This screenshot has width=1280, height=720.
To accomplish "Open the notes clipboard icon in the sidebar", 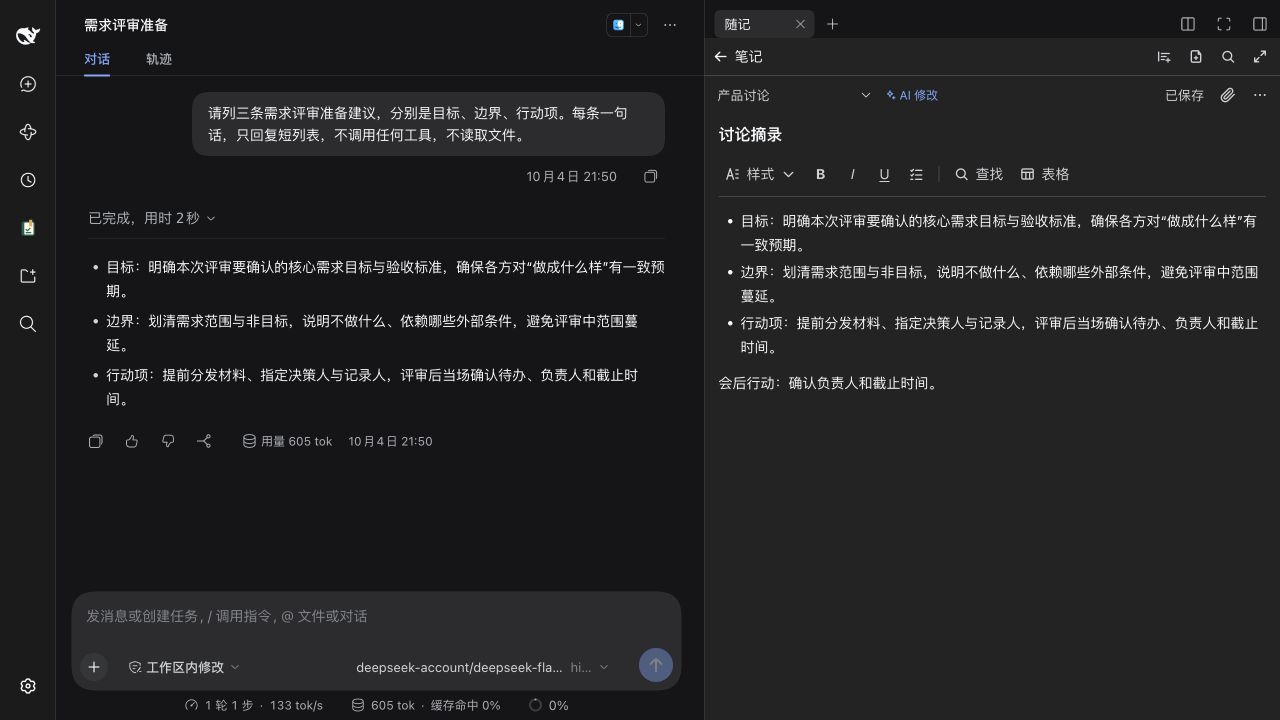I will [28, 228].
